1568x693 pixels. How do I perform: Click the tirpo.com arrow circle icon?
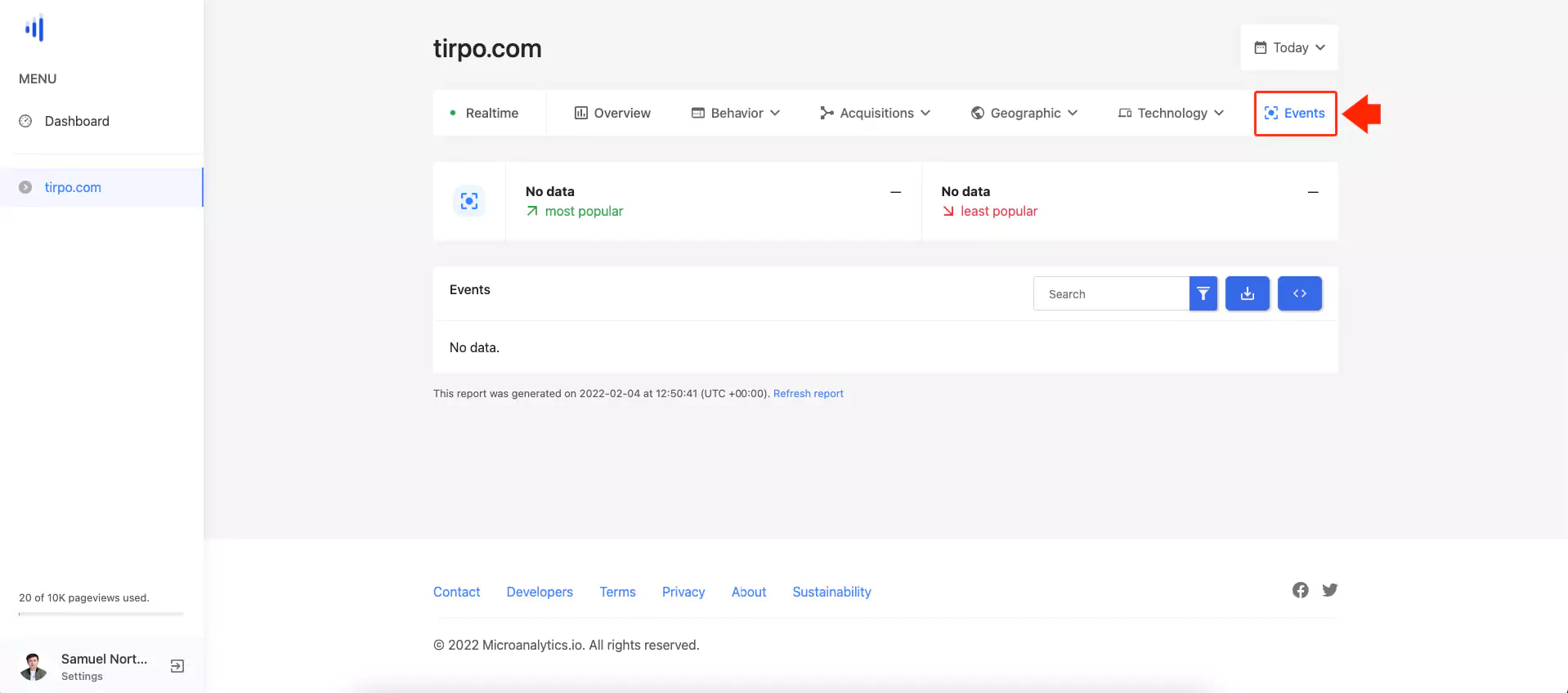point(25,187)
